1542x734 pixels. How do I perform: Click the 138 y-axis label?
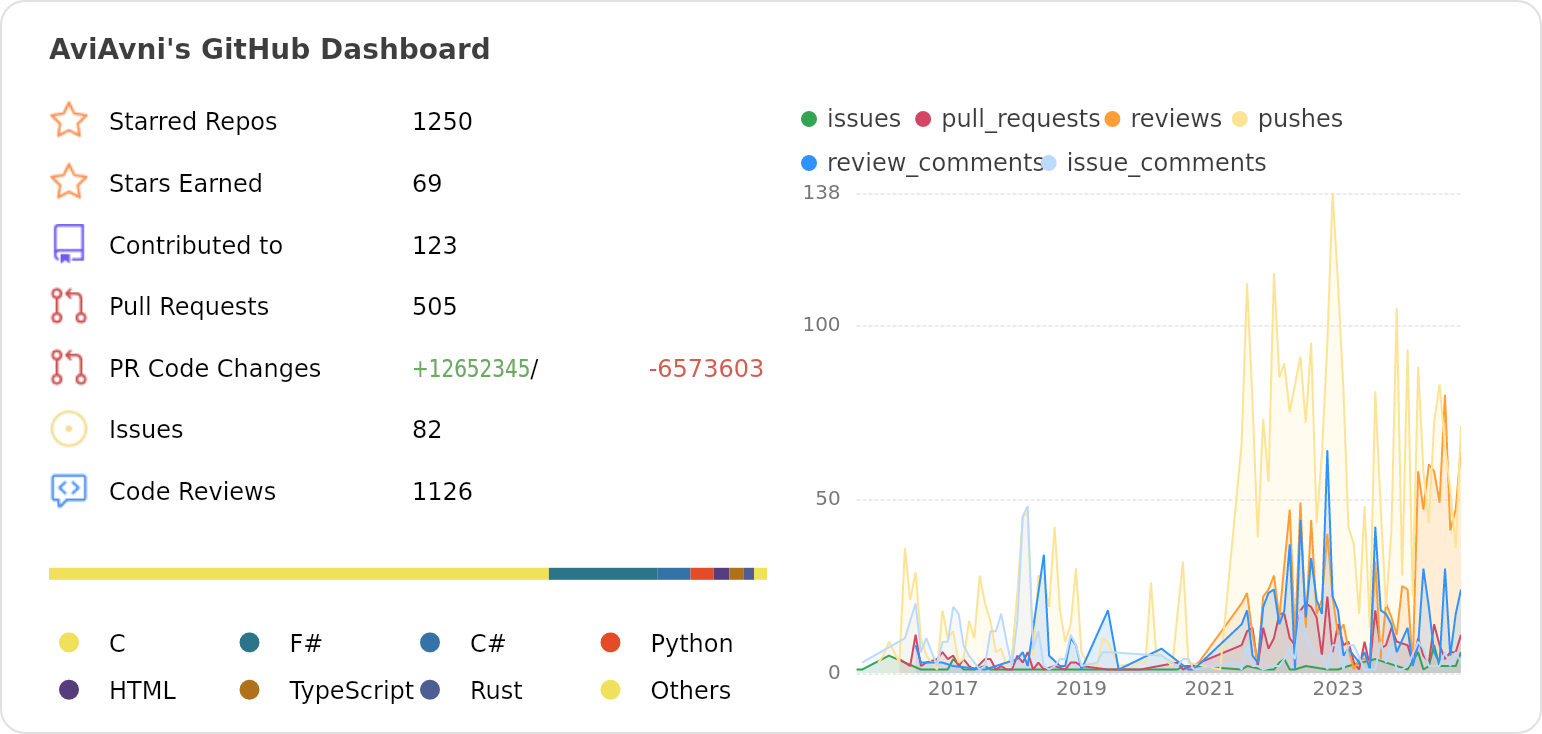821,193
